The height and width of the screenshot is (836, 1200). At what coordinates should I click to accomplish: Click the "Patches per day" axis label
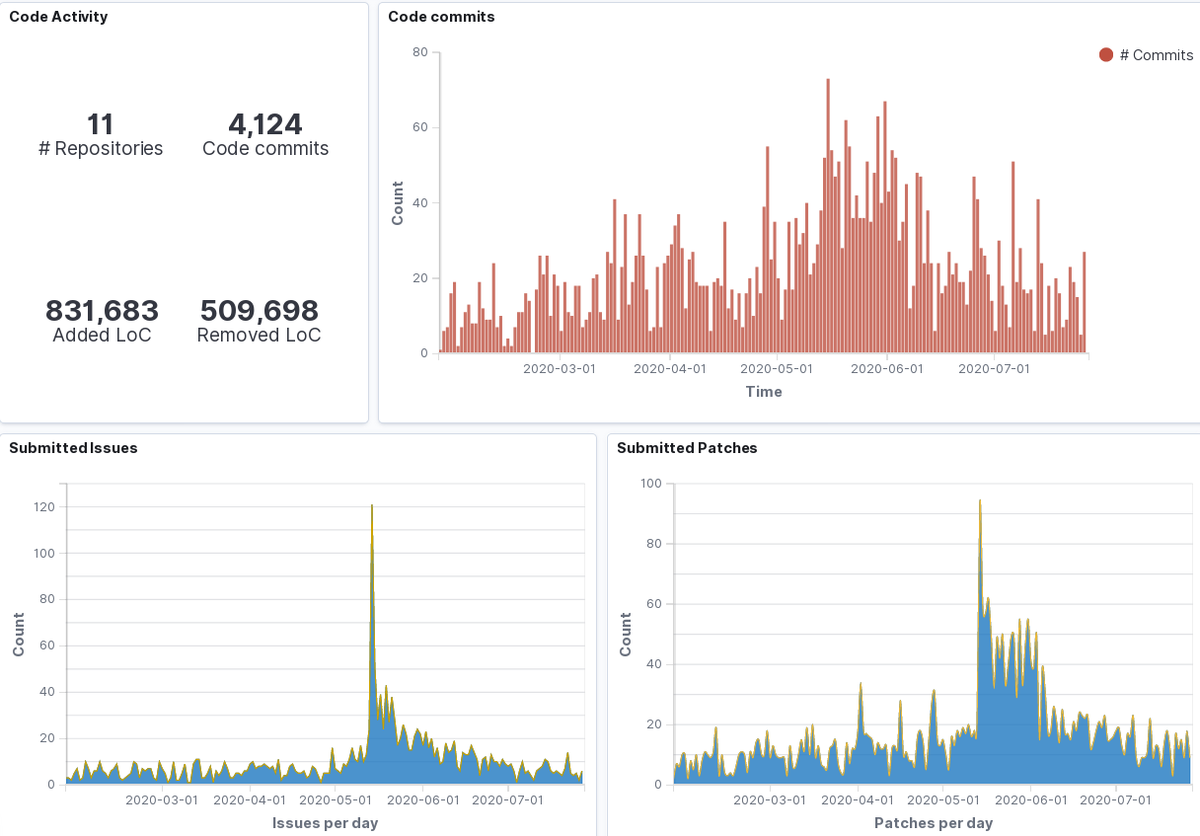click(x=933, y=823)
